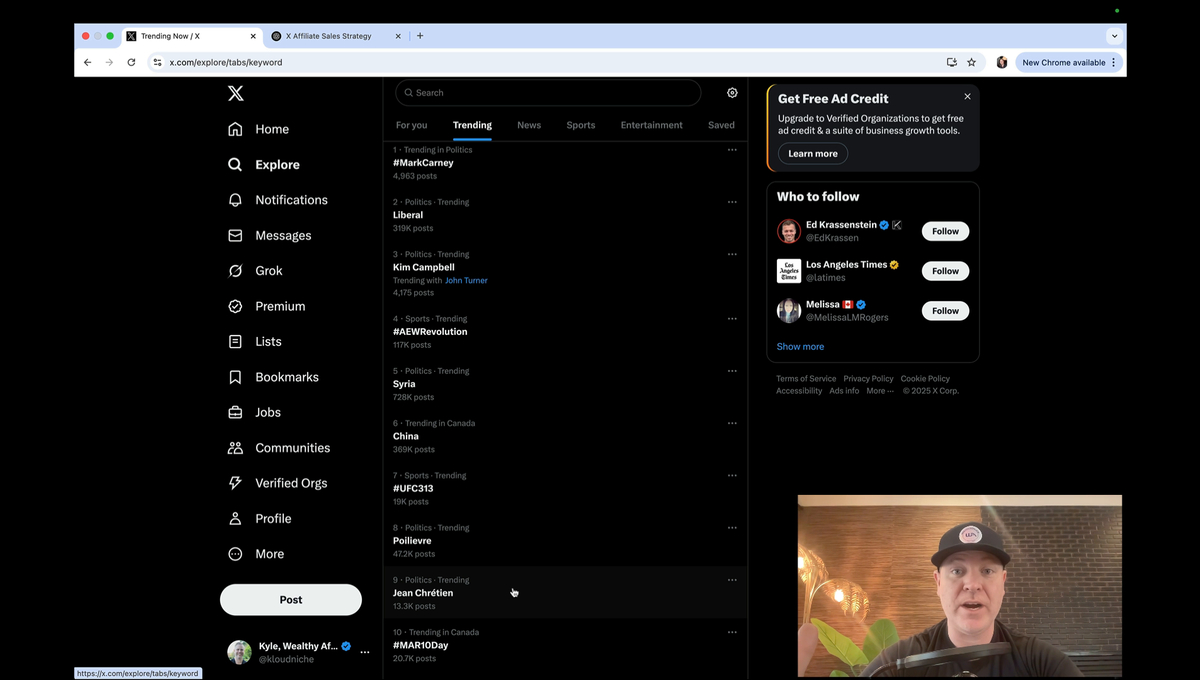Open more options for #MarkCarney trend
The image size is (1200, 680).
(732, 150)
